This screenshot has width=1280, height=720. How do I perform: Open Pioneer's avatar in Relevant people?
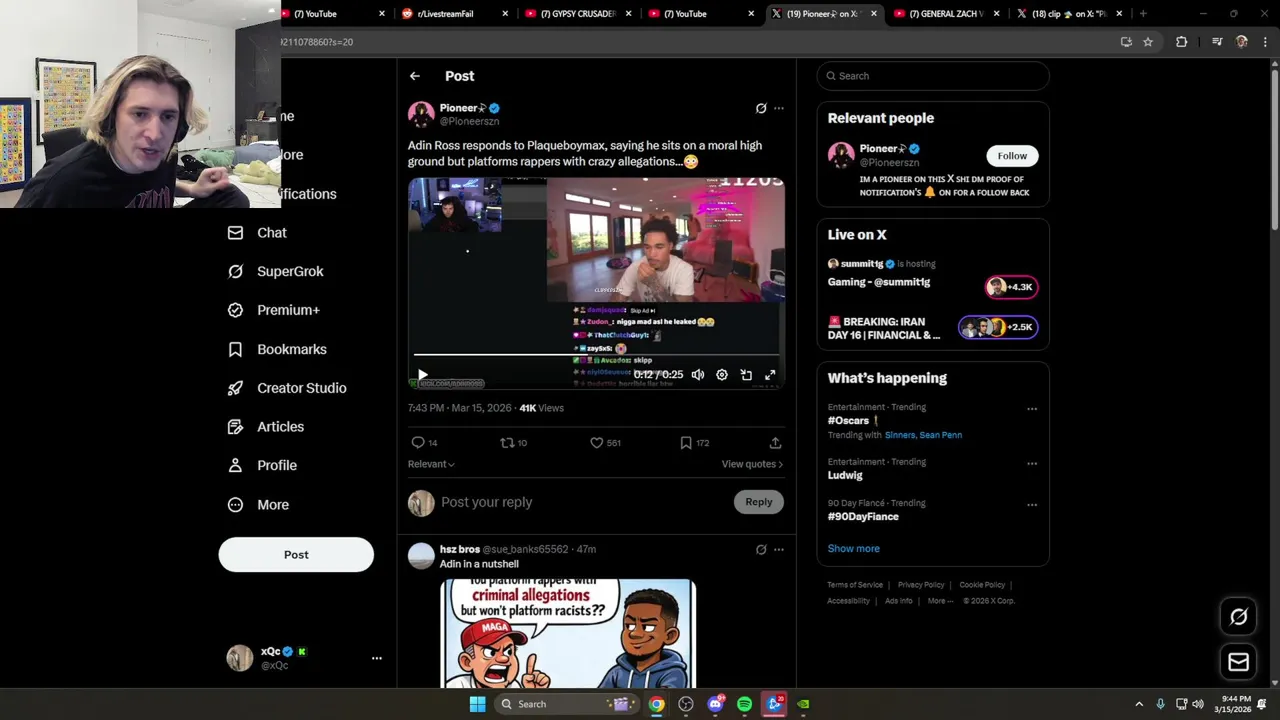(841, 155)
